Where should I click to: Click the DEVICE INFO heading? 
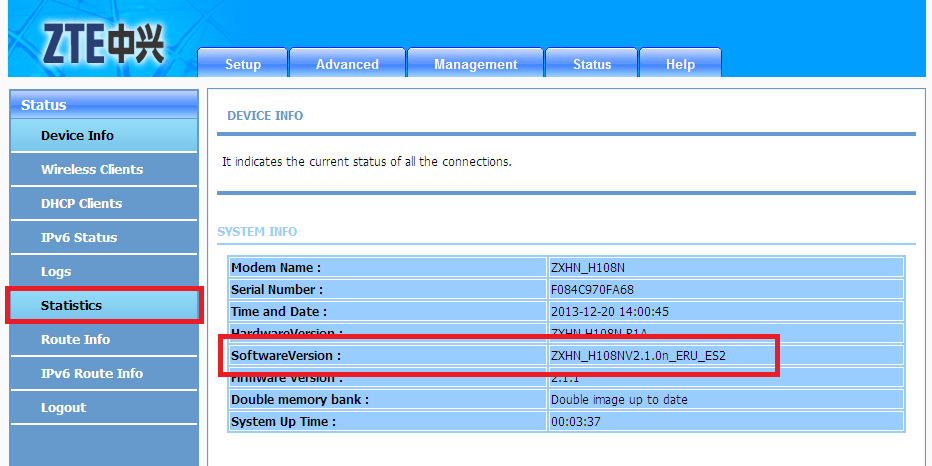pos(265,116)
